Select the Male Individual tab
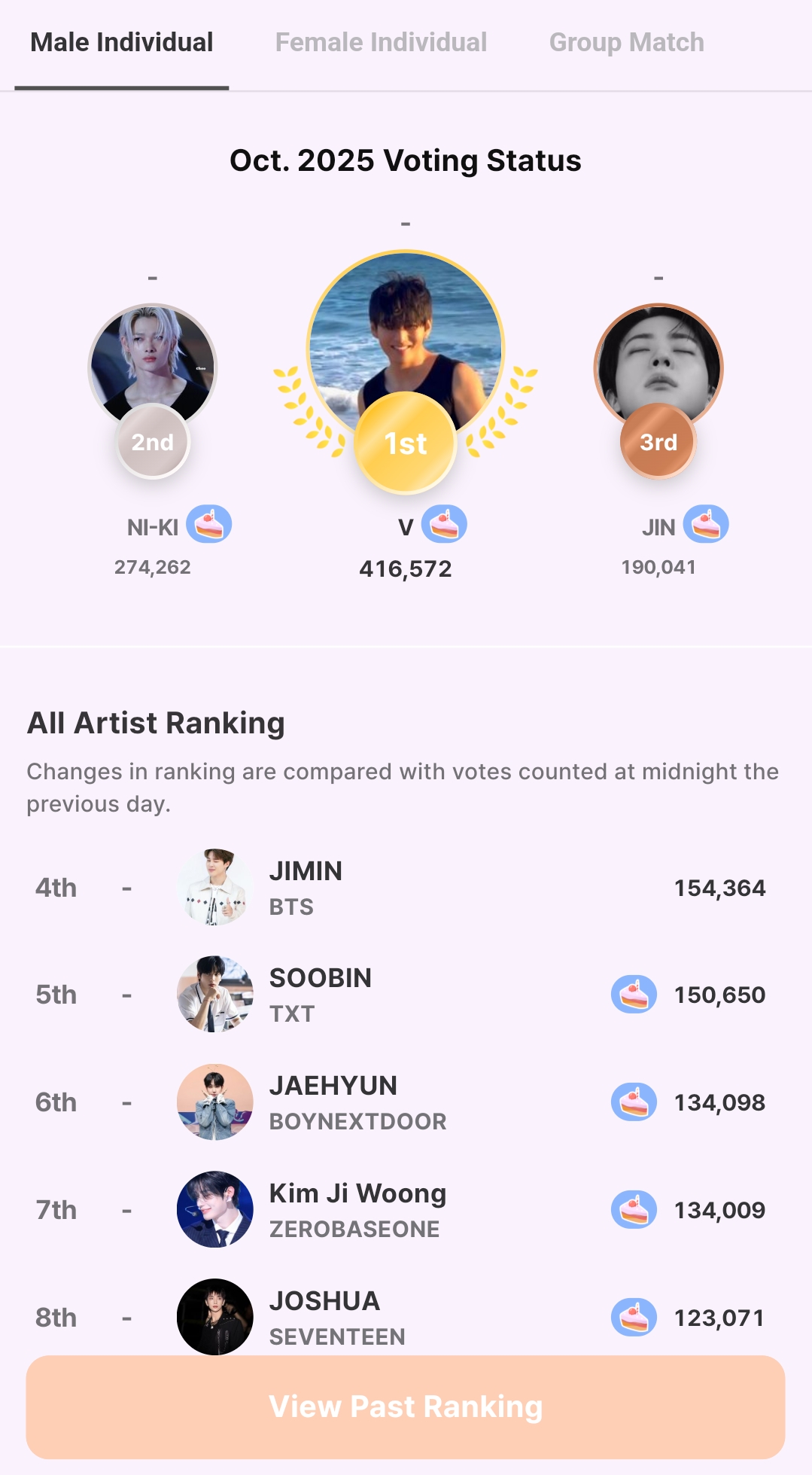812x1475 pixels. point(122,43)
